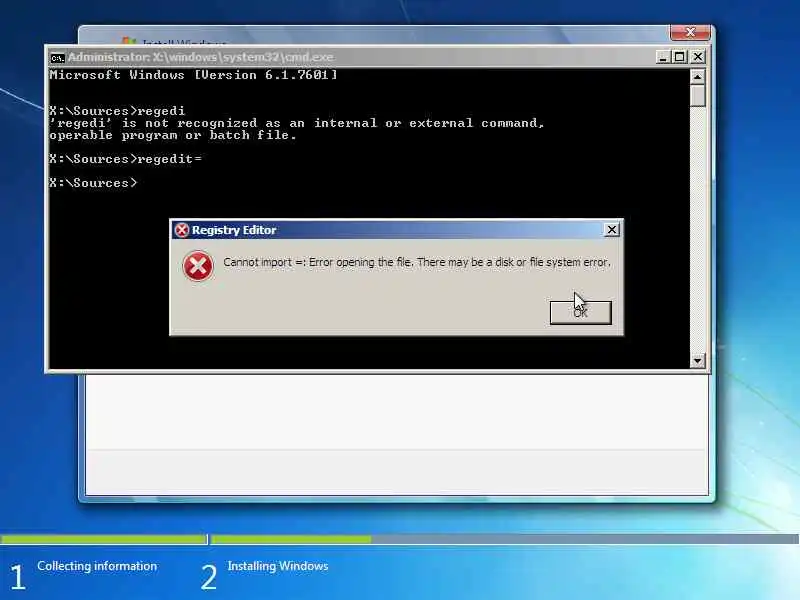
Task: Click the 'Collecting information' step label
Action: click(x=97, y=566)
